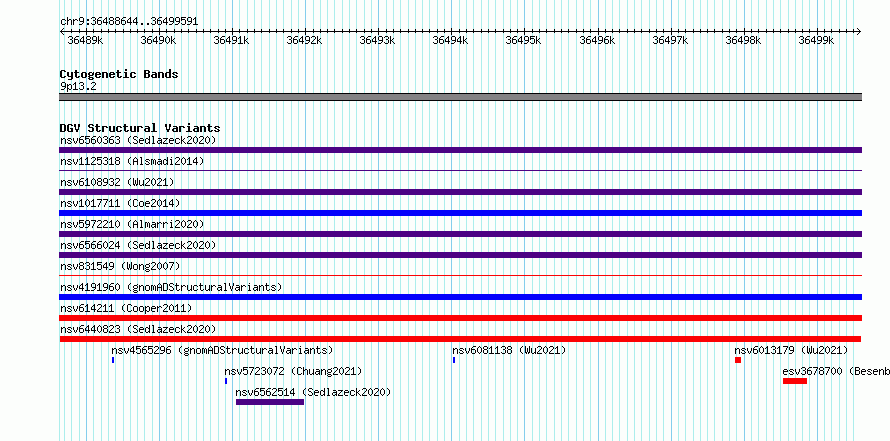The height and width of the screenshot is (441, 890).
Task: Open nsv6566024 (Sedlazeck2020) label
Action: [x=138, y=245]
